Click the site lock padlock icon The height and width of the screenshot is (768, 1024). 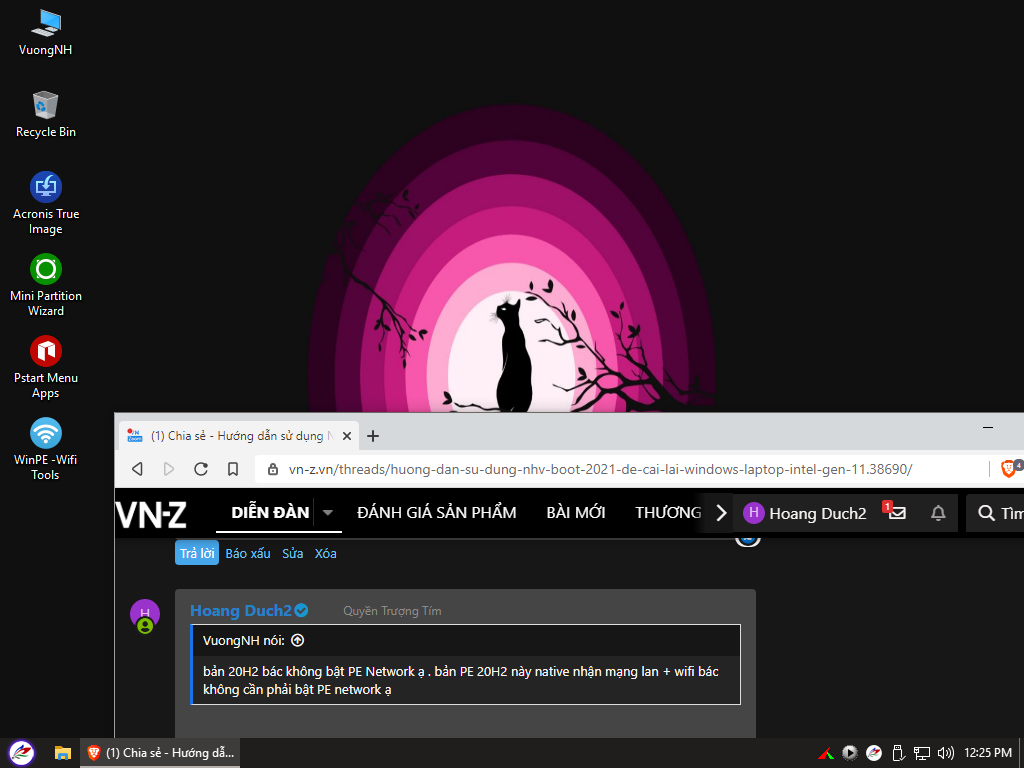pos(273,470)
